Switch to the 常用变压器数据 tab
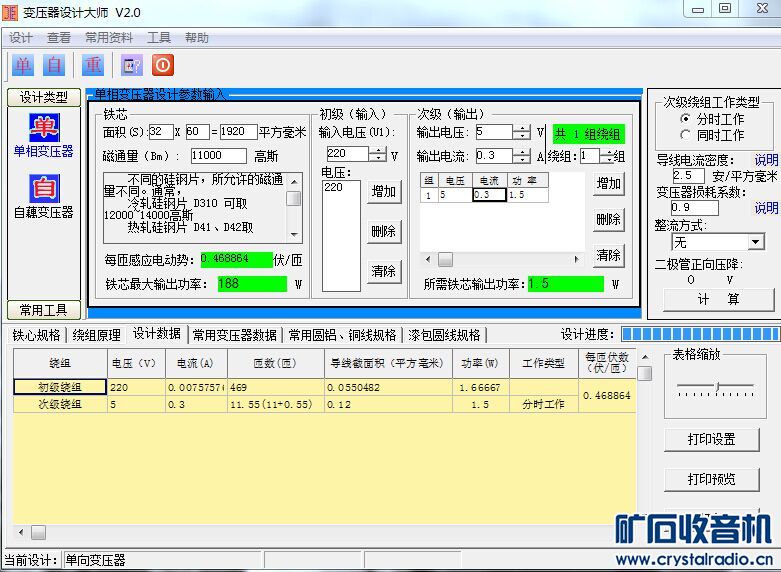 [x=234, y=335]
